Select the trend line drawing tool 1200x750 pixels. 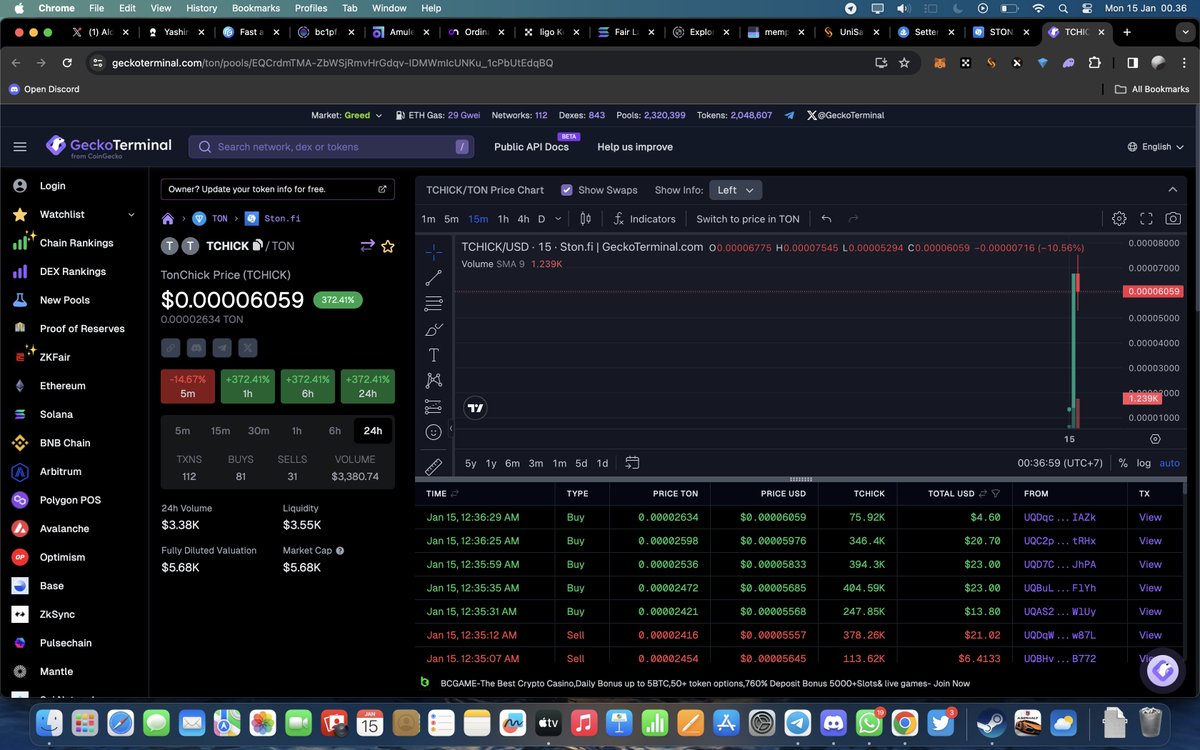pos(433,278)
